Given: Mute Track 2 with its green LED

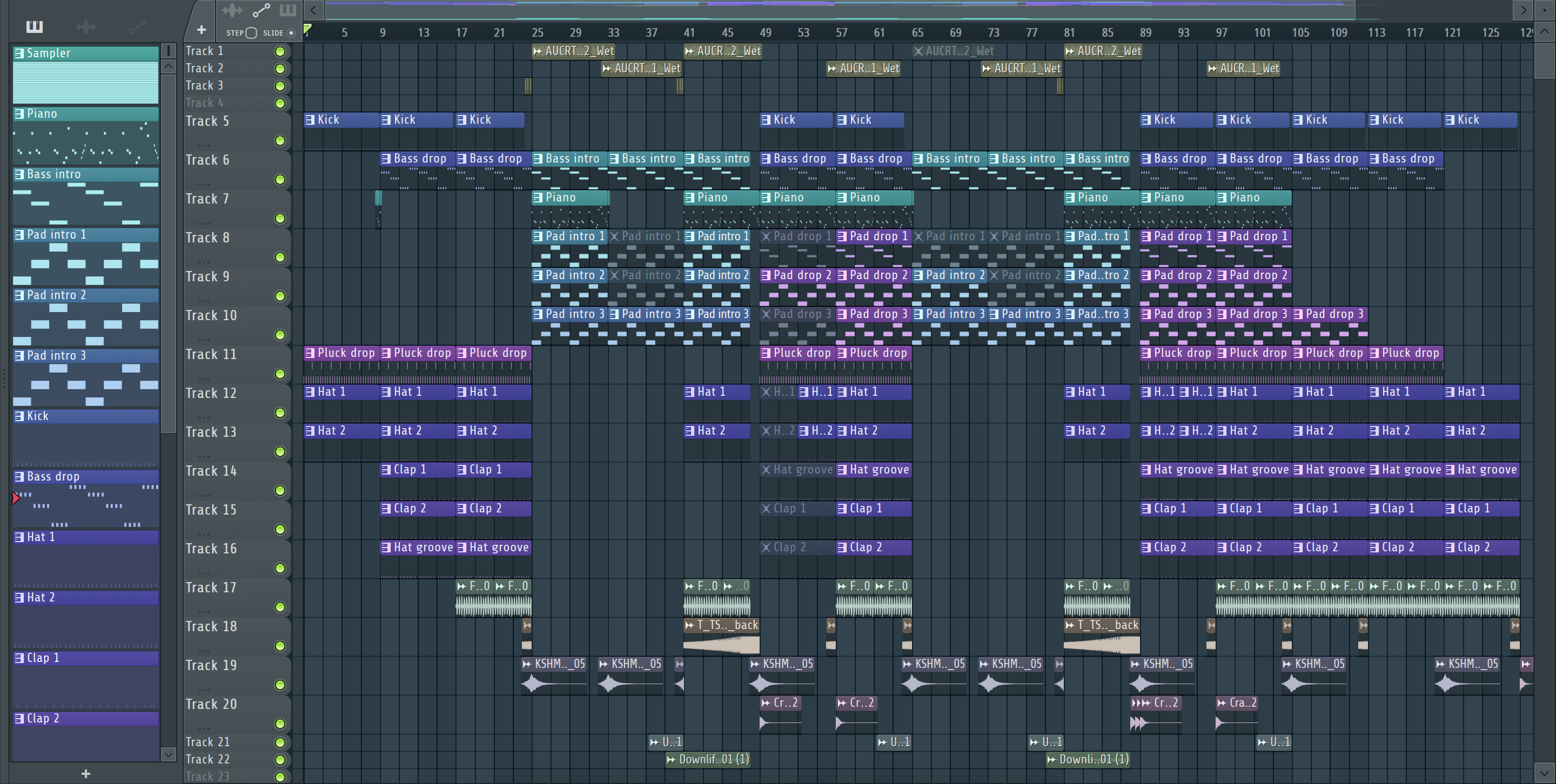Looking at the screenshot, I should tap(280, 69).
